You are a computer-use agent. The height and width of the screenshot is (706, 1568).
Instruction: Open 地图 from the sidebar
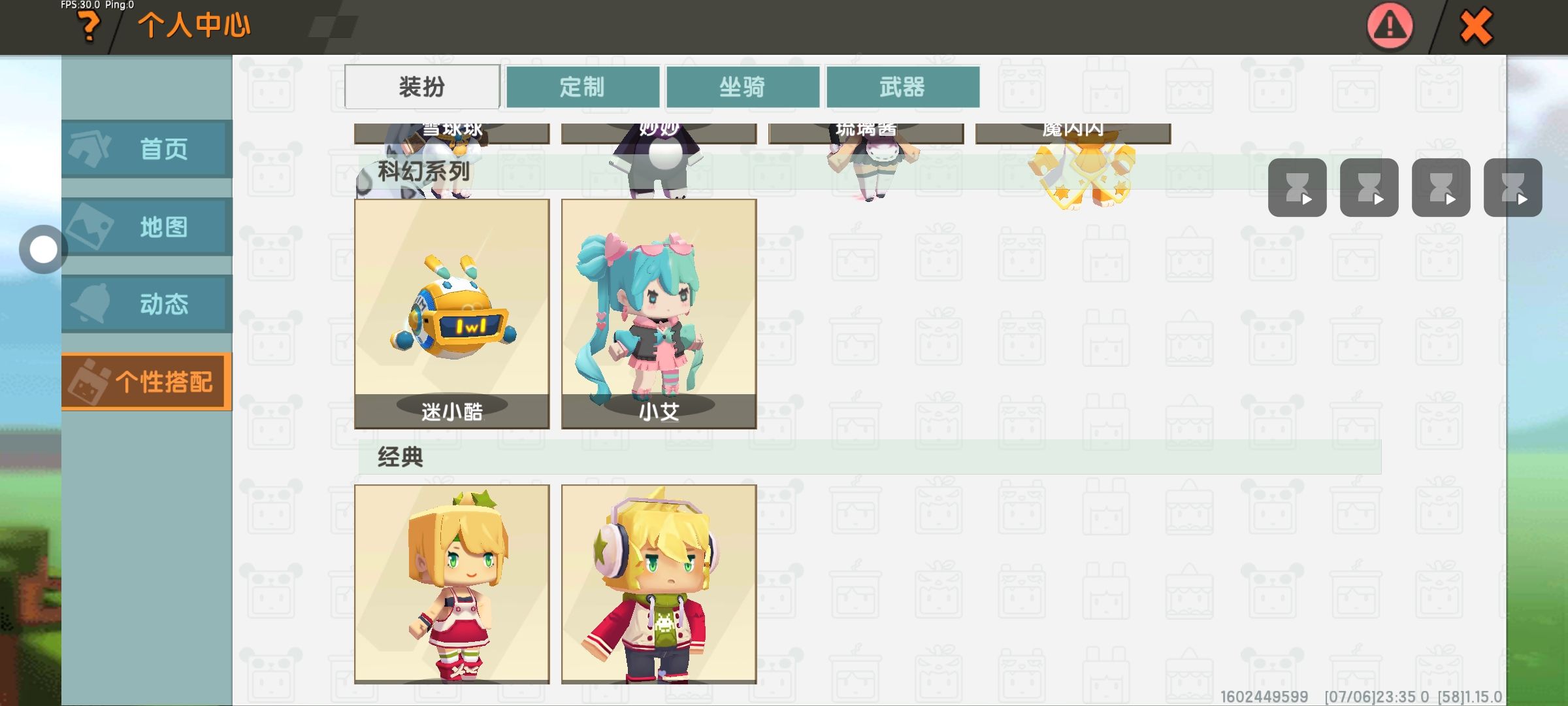(147, 227)
